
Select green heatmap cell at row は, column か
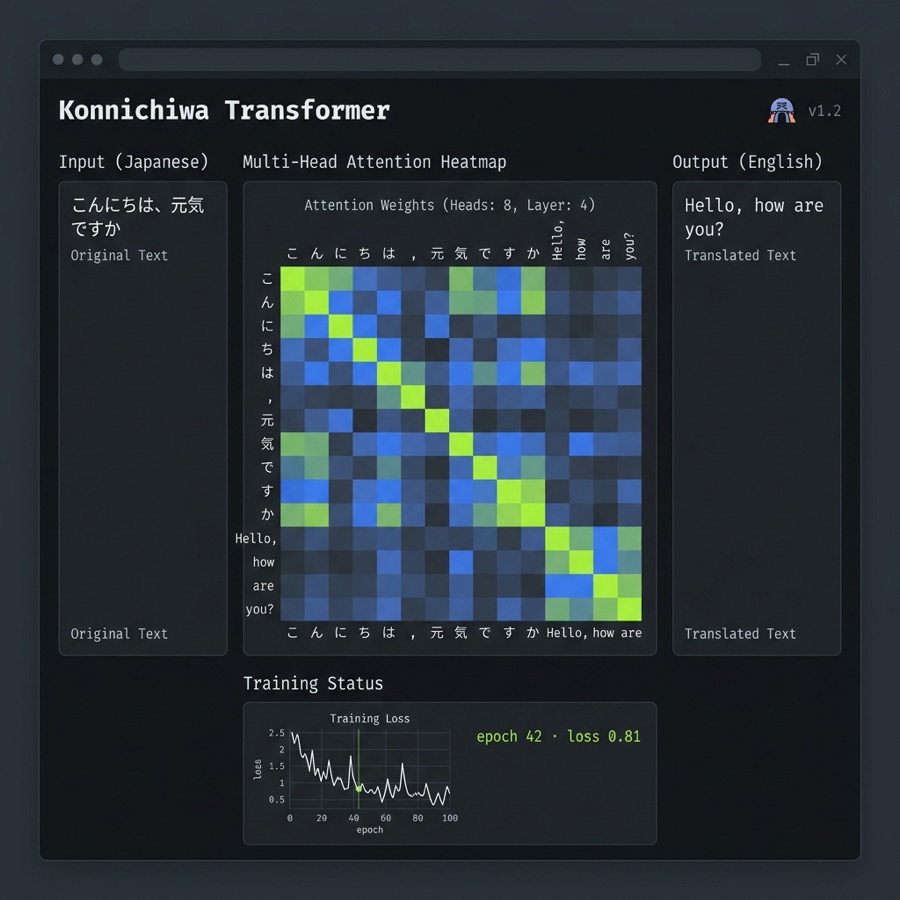533,373
